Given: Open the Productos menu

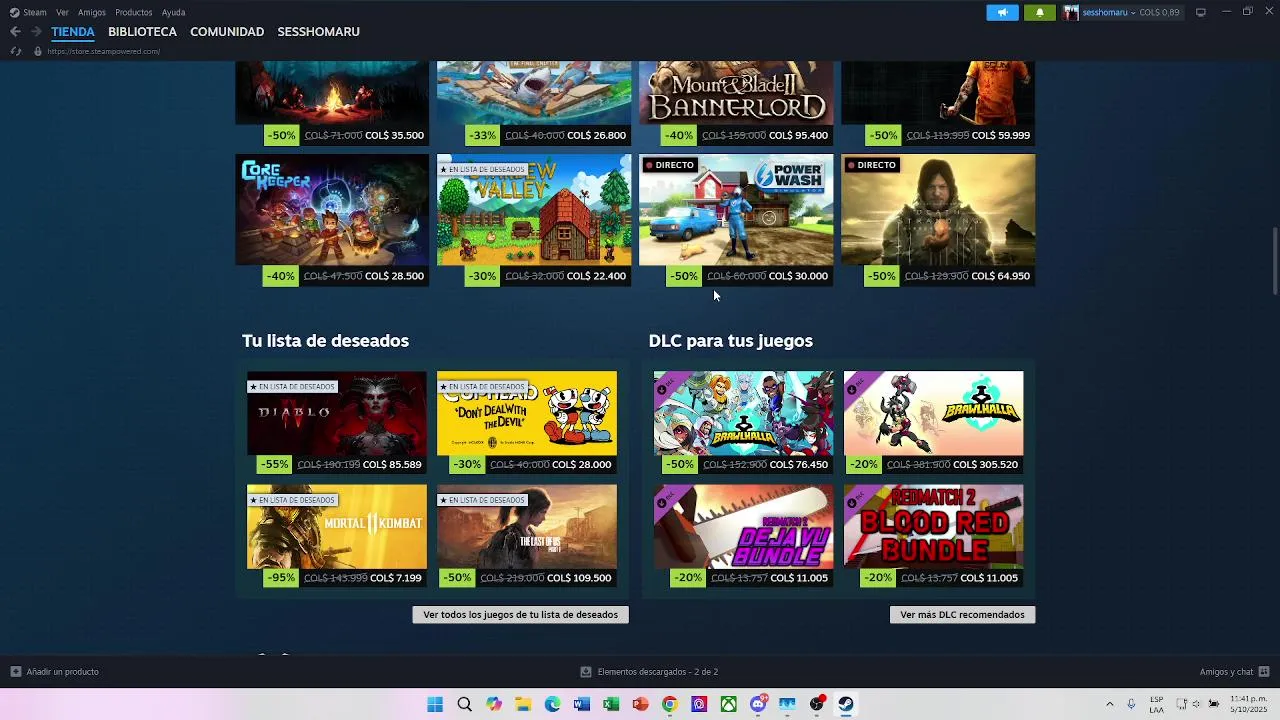Looking at the screenshot, I should click(134, 12).
